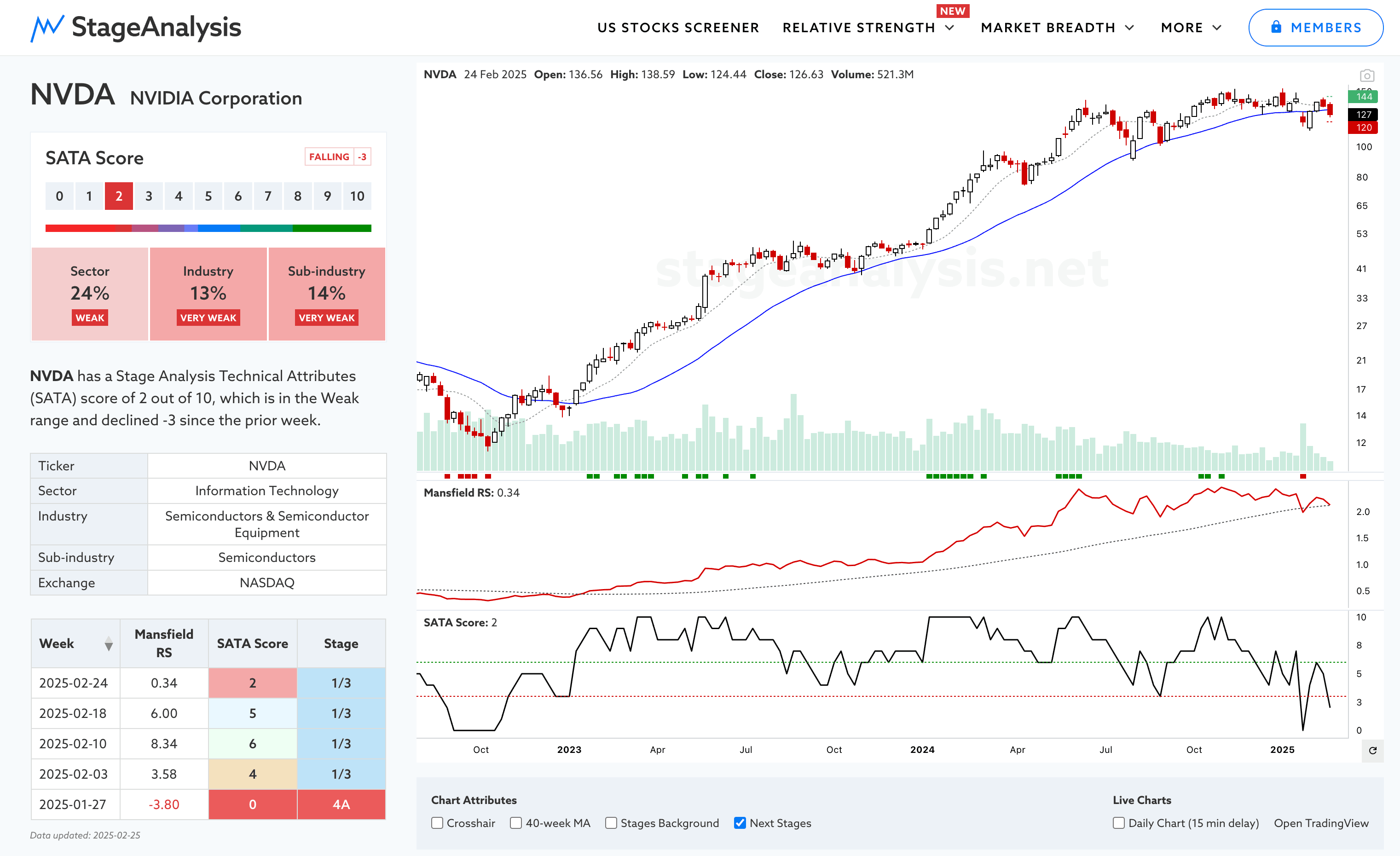Screen dimensions: 1400x856
Task: Click NVIDIA Corporation heading
Action: click(216, 98)
